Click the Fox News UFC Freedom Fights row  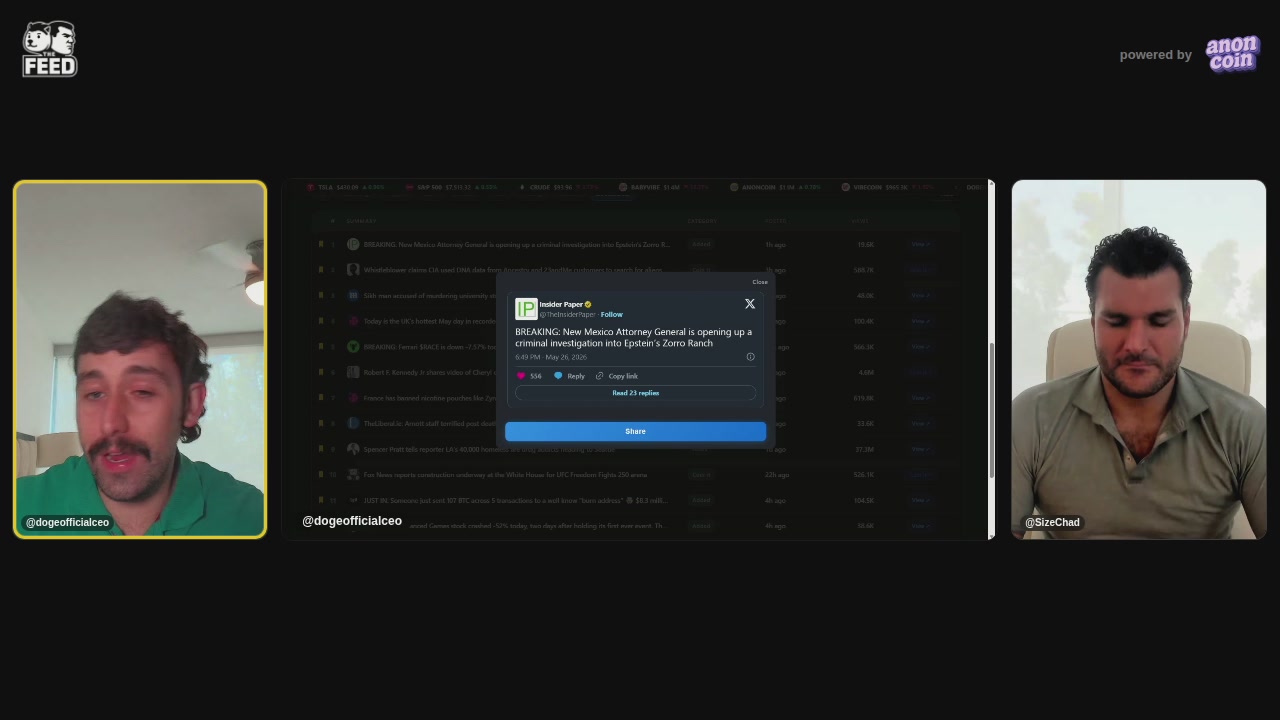(x=635, y=475)
